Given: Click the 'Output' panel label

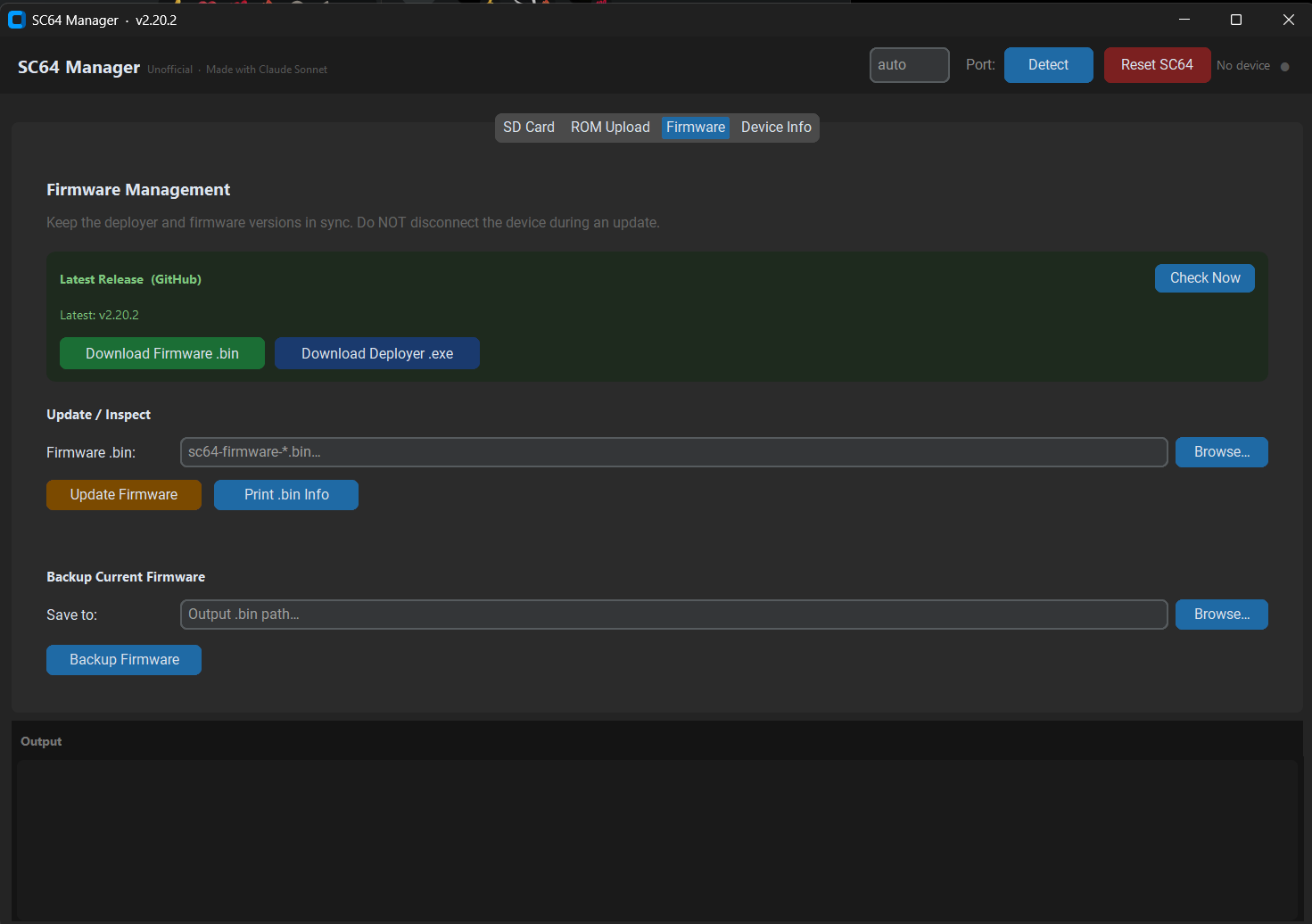Looking at the screenshot, I should [x=41, y=742].
